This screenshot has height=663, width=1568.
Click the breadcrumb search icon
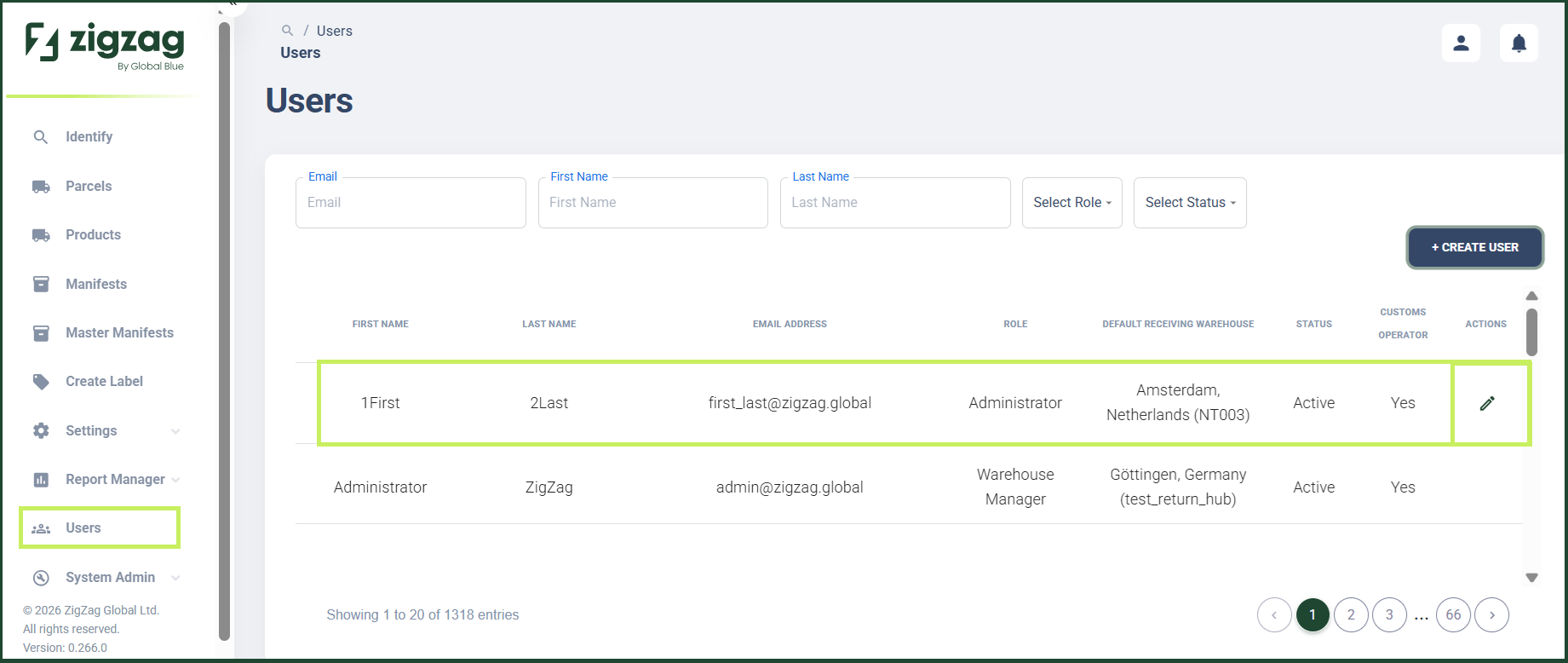287,30
